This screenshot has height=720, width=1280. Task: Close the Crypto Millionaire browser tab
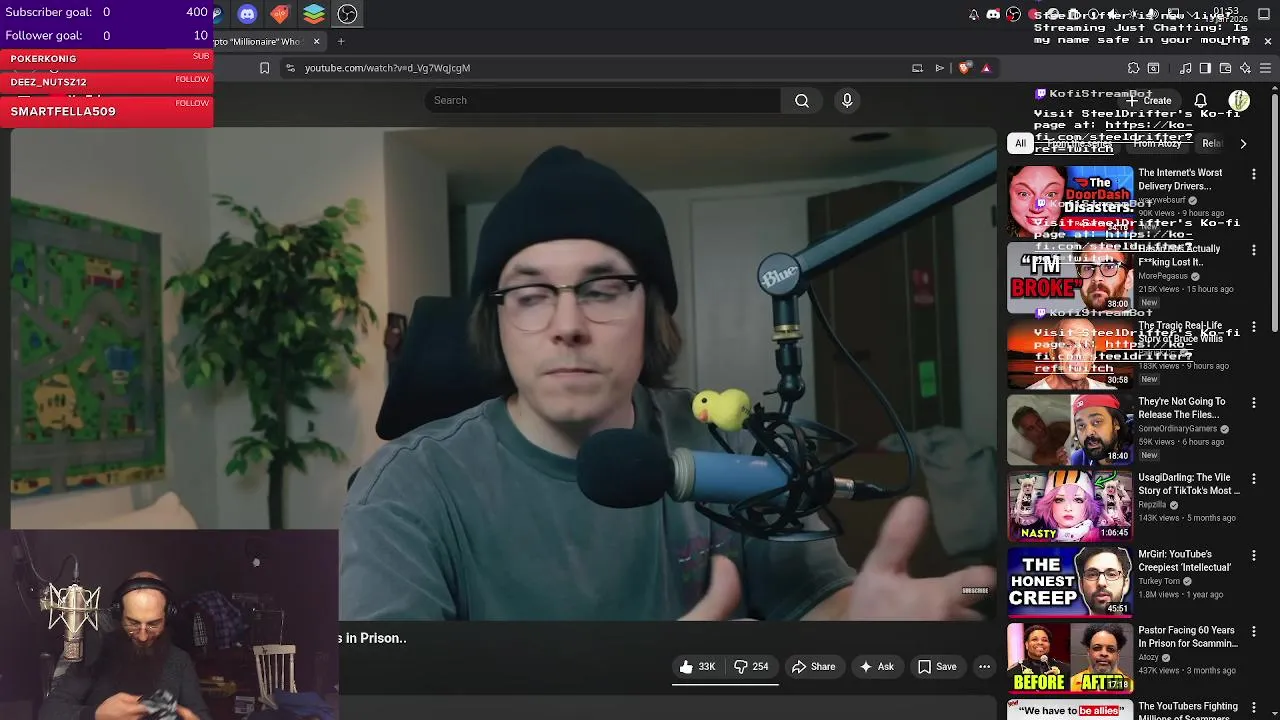[316, 41]
